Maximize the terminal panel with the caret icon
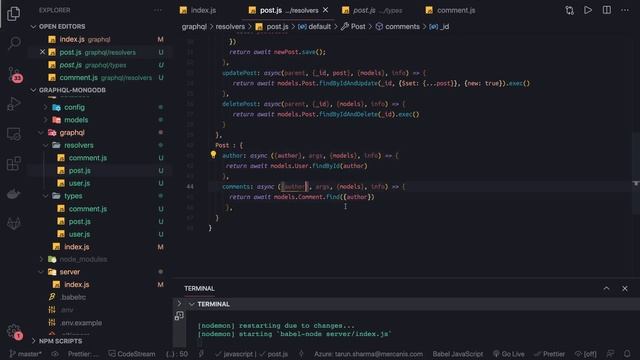 [607, 288]
